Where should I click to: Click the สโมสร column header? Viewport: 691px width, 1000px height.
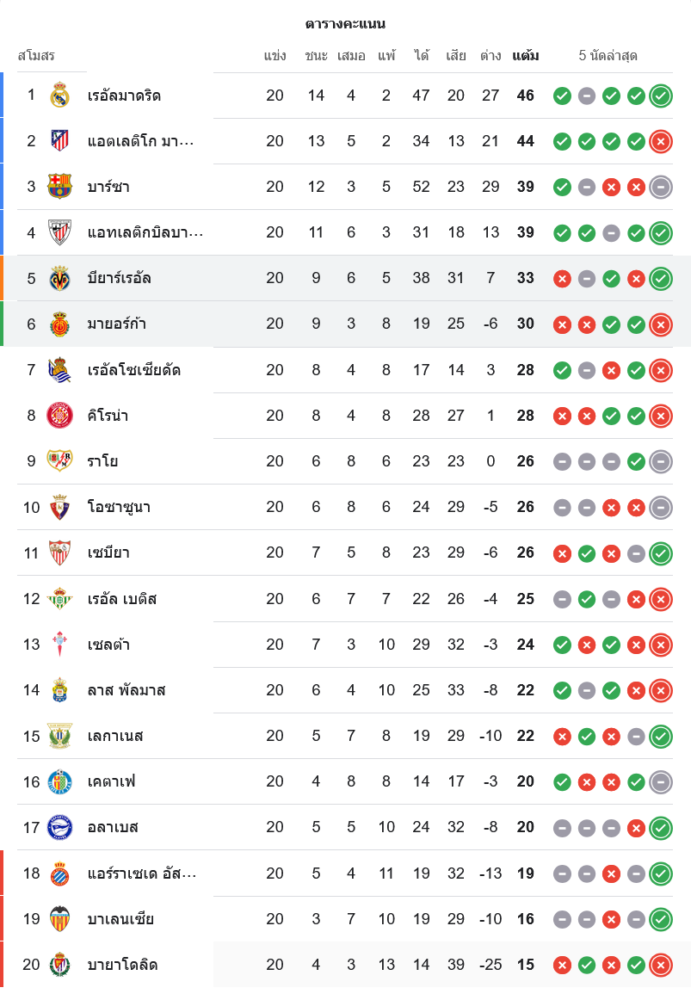tap(36, 56)
